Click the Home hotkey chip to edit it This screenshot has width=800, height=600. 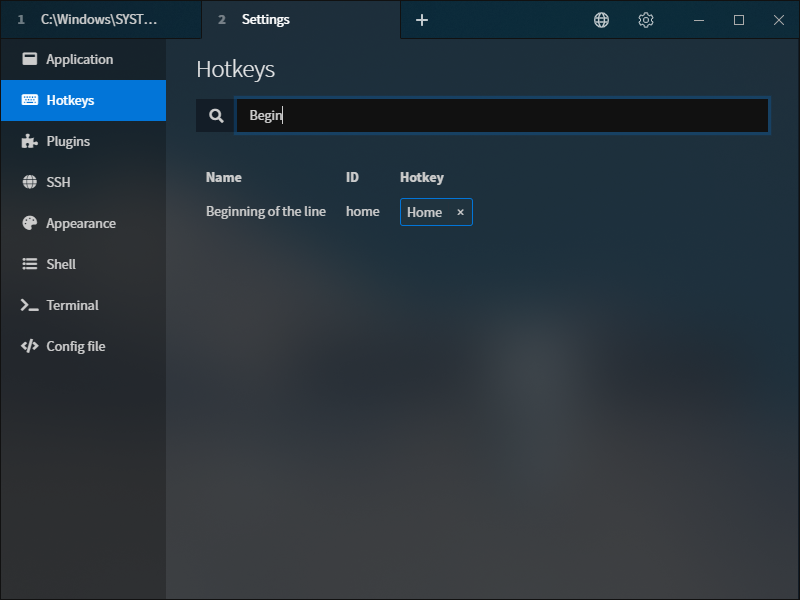425,212
